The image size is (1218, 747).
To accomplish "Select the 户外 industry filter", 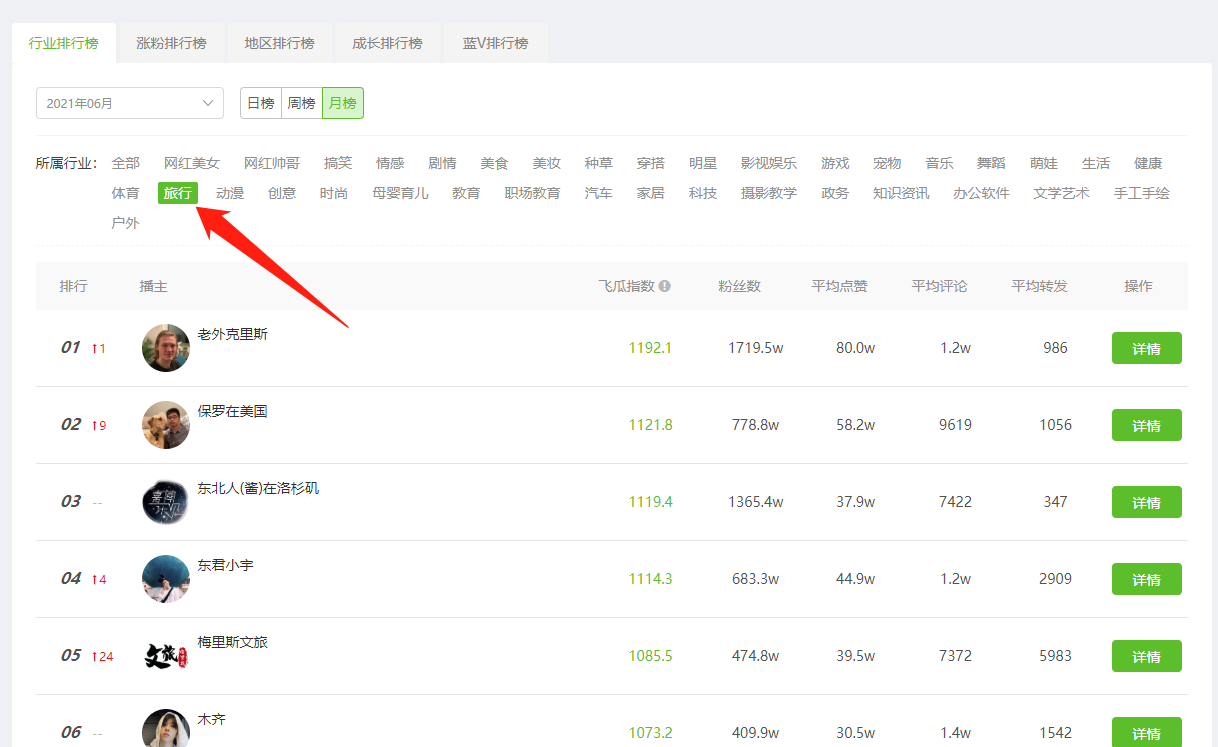I will click(x=126, y=223).
